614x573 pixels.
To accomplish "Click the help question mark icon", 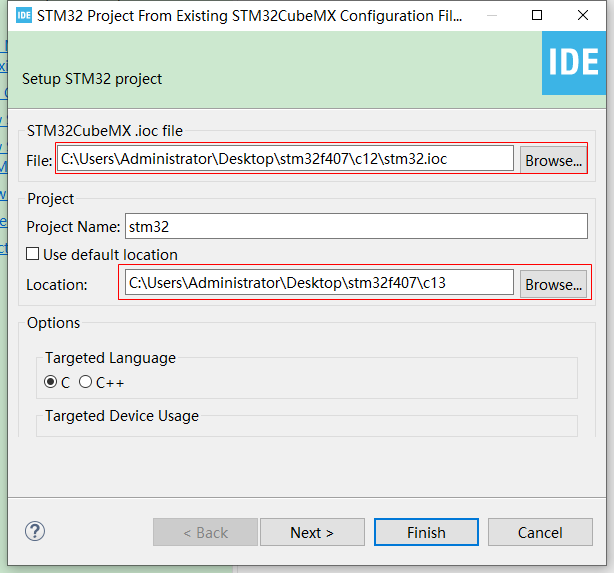I will pos(35,531).
